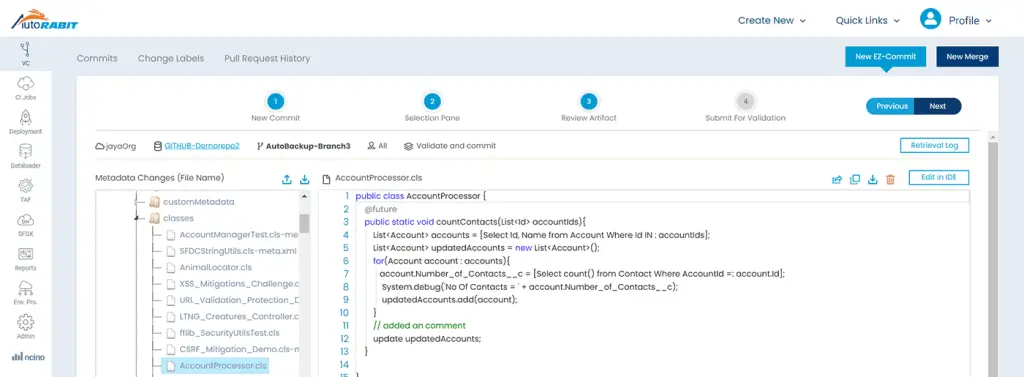Click the share icon above the code editor

837,180
